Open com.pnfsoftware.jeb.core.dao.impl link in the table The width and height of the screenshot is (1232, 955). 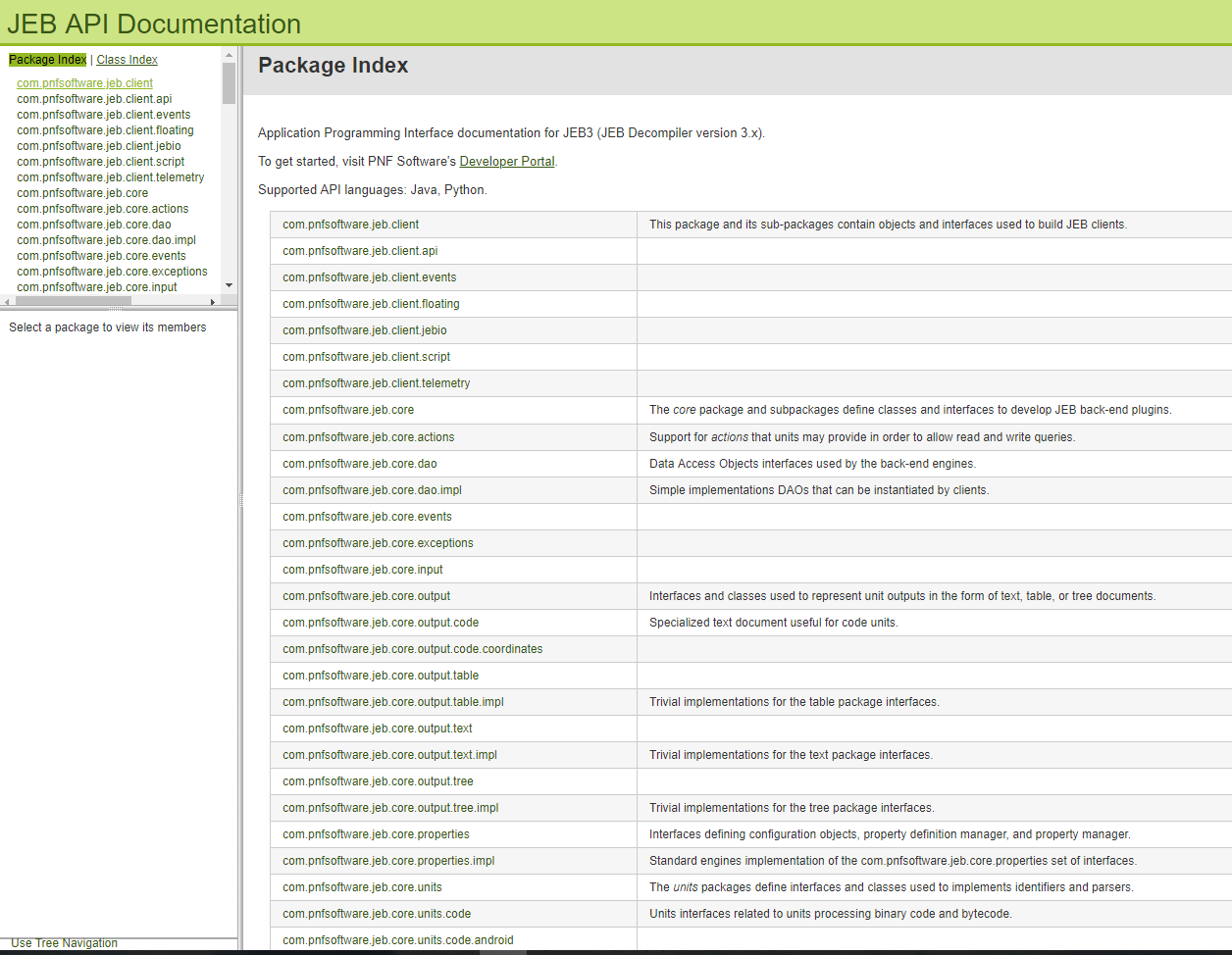pos(372,490)
